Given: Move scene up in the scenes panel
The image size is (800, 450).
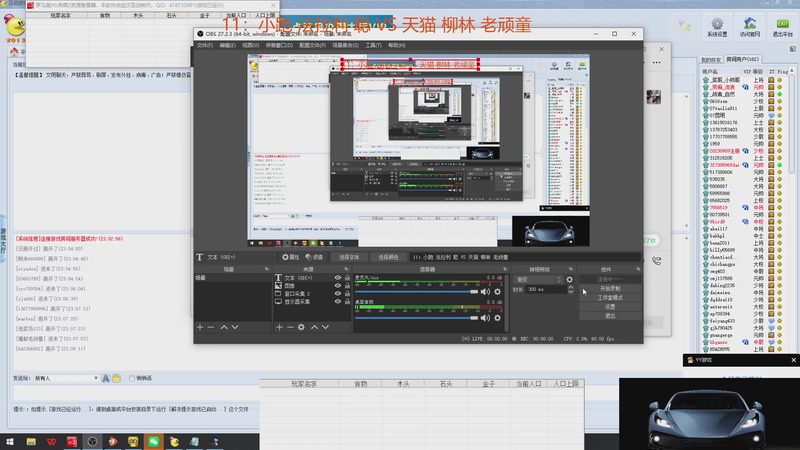Looking at the screenshot, I should [x=223, y=327].
